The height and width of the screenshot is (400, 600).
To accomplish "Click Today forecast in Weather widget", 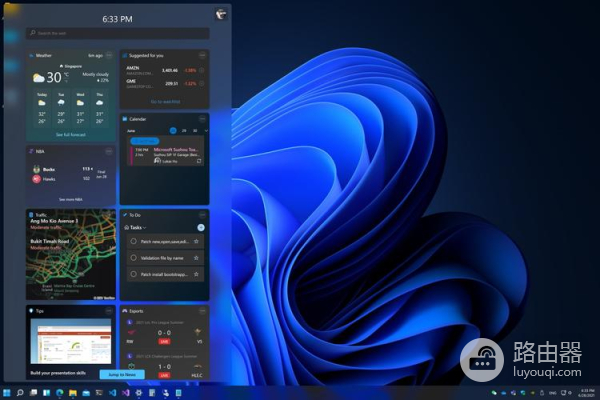I will click(x=42, y=109).
